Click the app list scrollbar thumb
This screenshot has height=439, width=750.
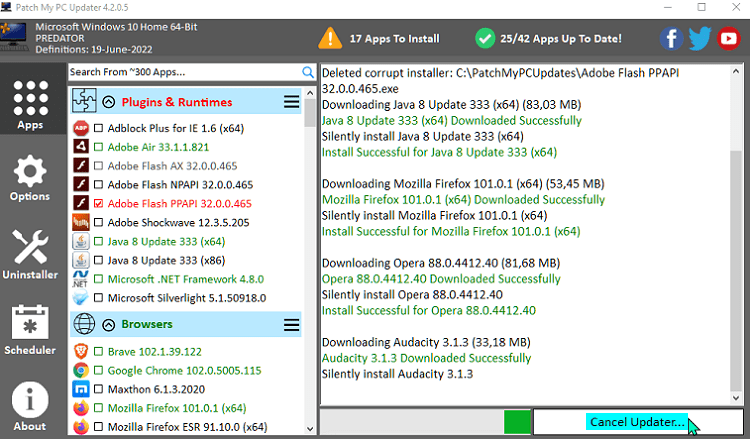309,113
